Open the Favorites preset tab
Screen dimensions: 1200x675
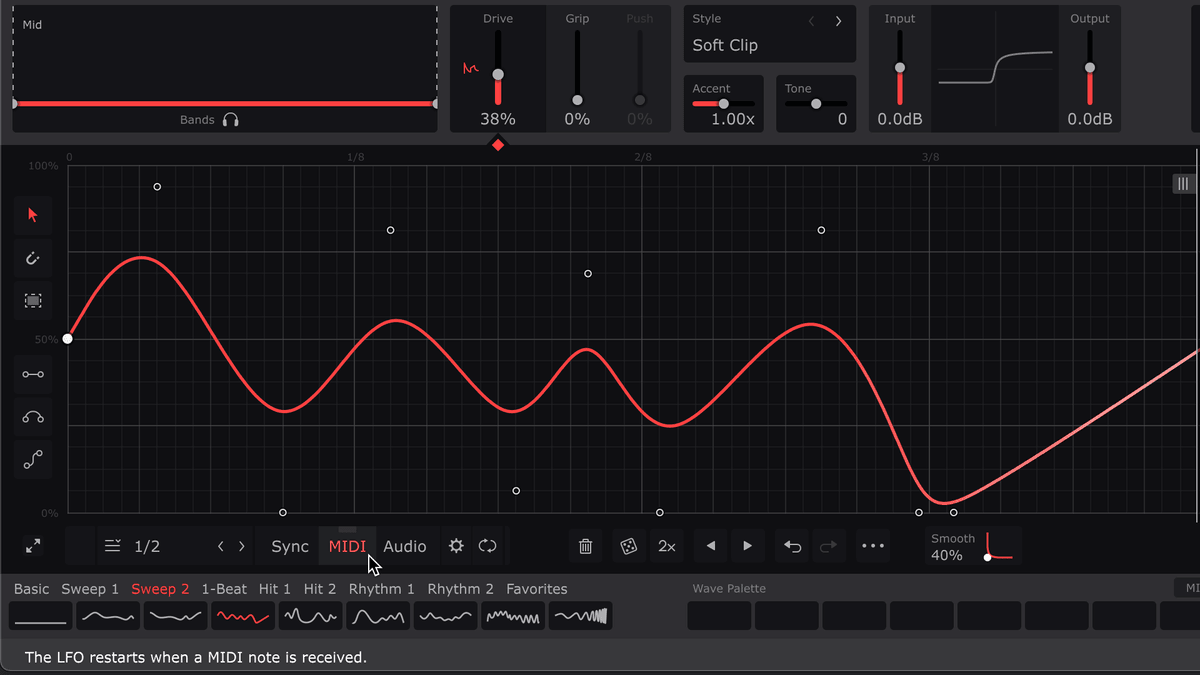click(536, 589)
